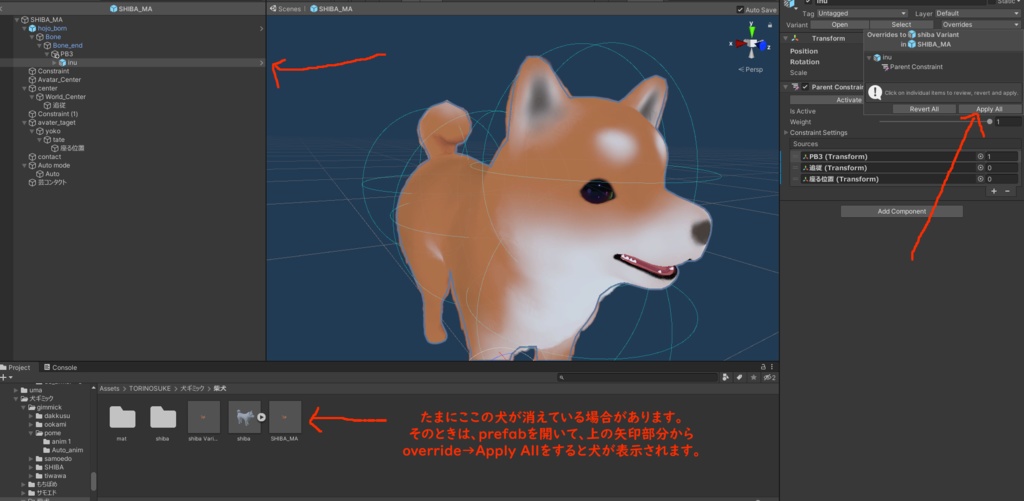Click the Variant Open button
This screenshot has height=501, width=1024.
click(x=839, y=25)
